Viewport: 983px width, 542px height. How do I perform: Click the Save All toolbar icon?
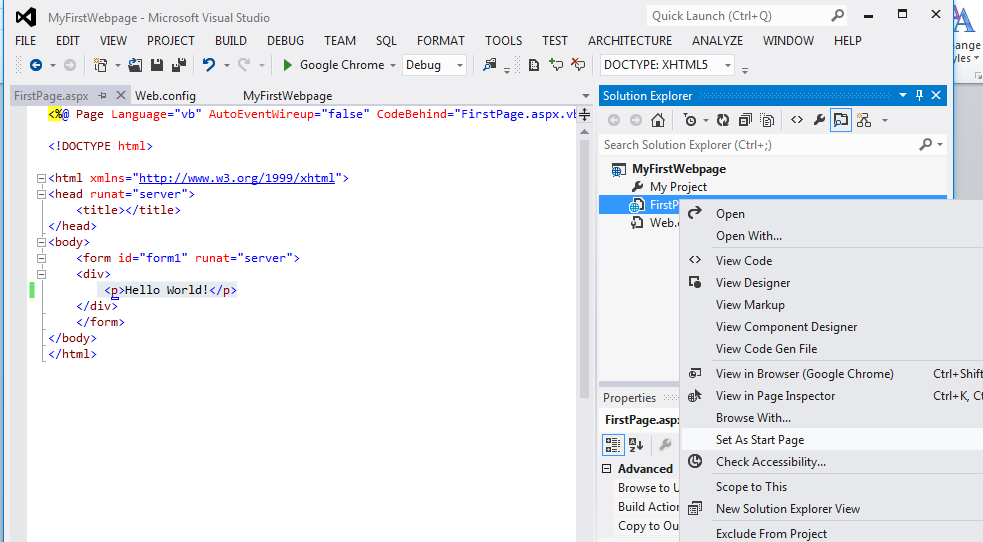pos(179,65)
